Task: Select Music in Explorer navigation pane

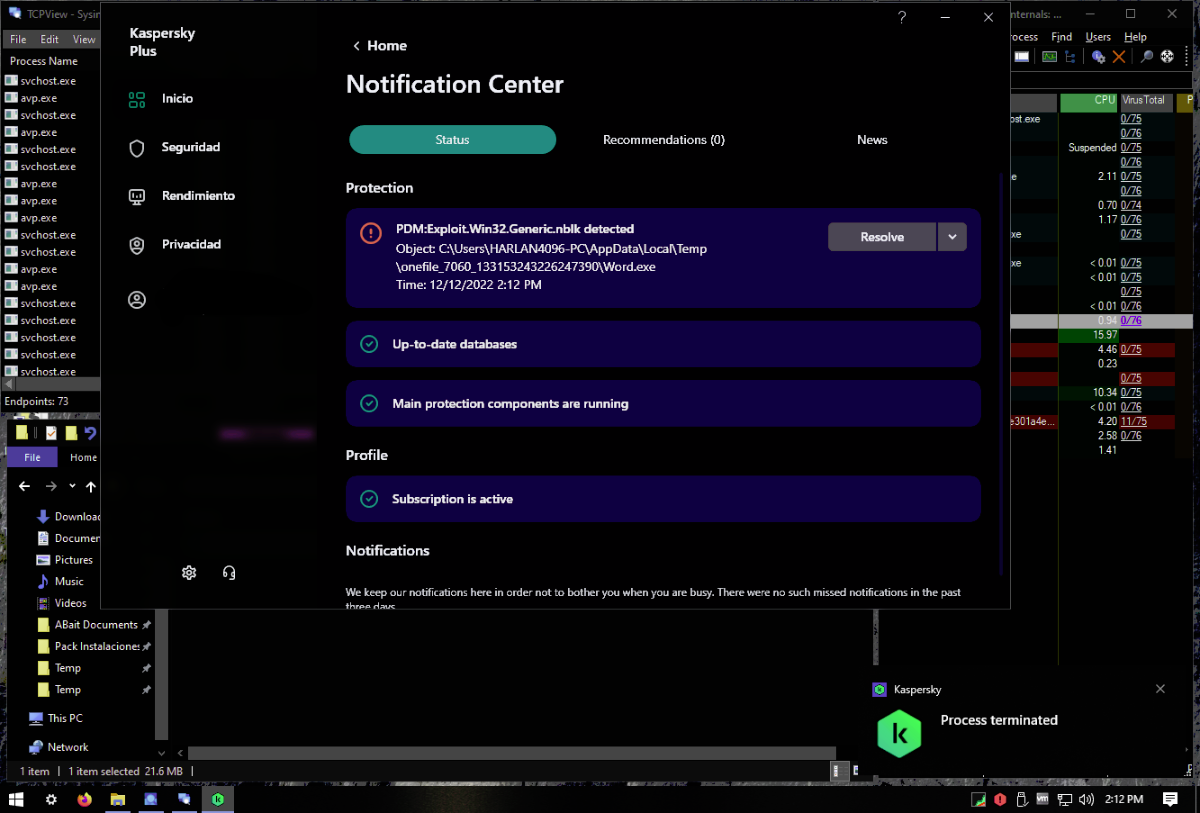Action: (60, 582)
